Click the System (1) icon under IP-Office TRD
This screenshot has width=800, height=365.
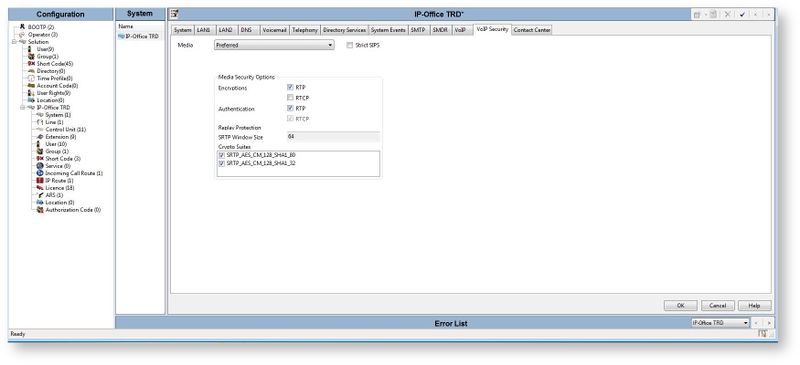tap(40, 115)
